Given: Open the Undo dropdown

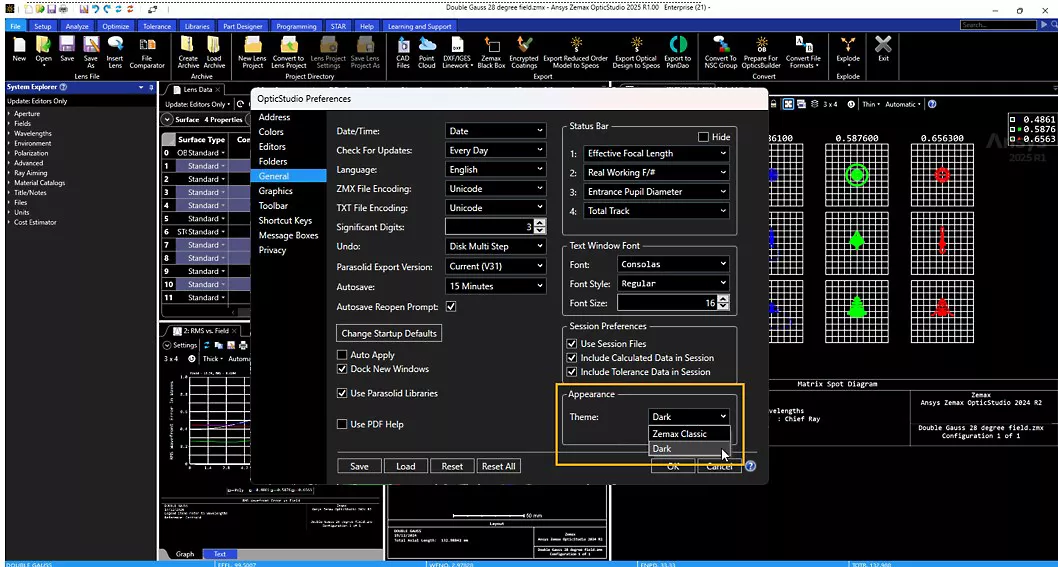Looking at the screenshot, I should (x=495, y=246).
